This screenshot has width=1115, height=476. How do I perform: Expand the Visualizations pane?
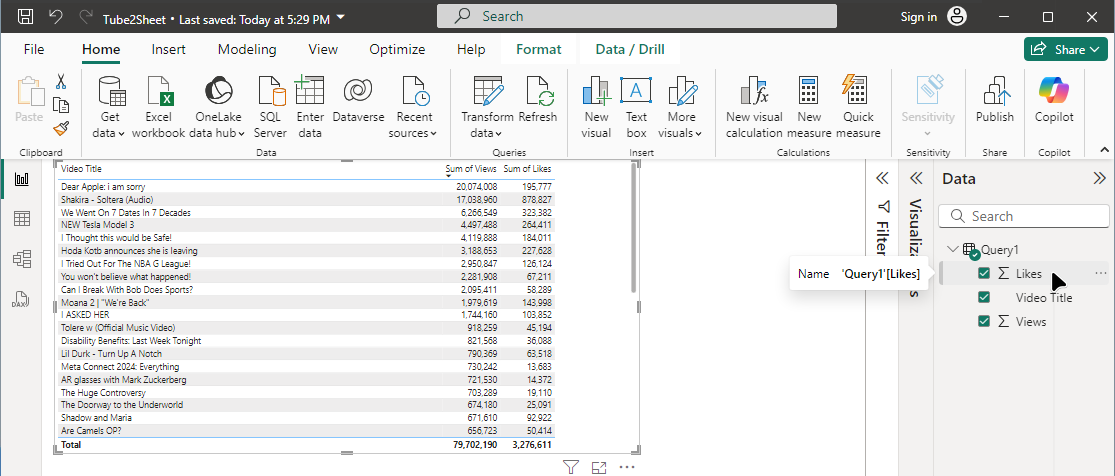917,178
